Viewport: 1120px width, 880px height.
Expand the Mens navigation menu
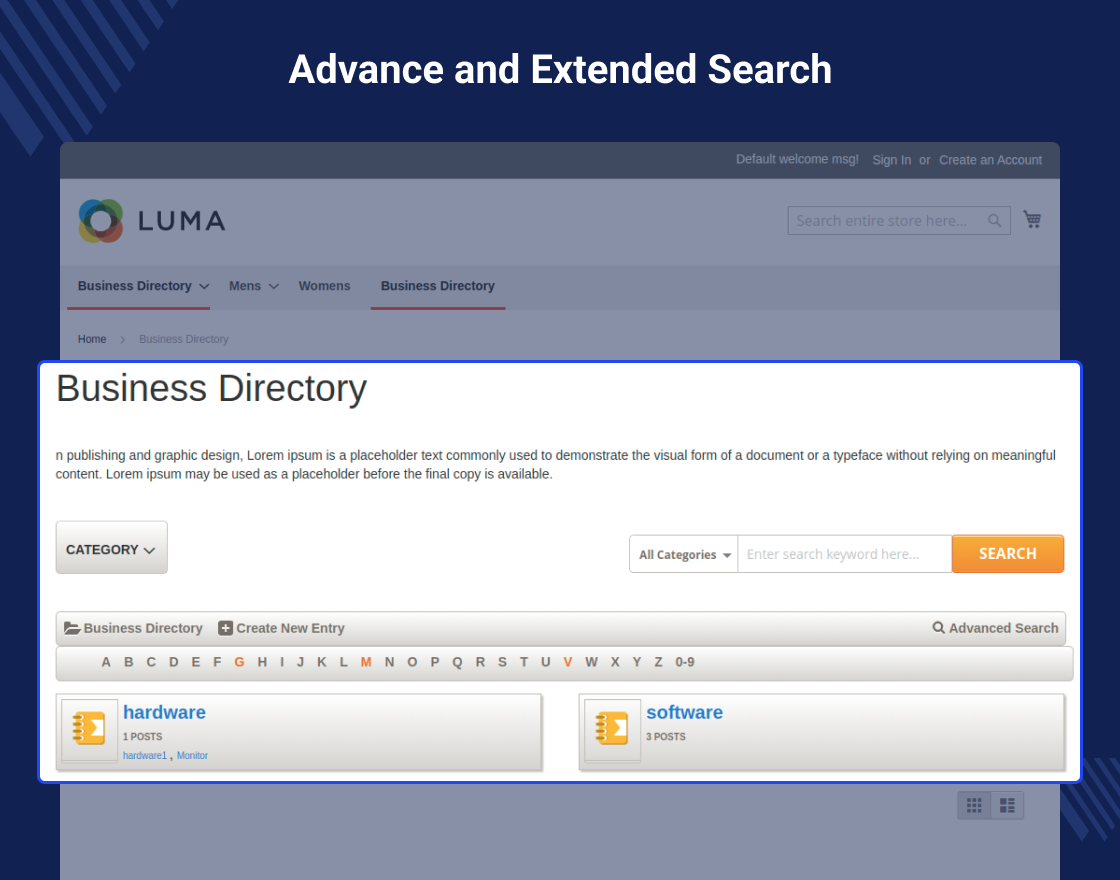254,286
